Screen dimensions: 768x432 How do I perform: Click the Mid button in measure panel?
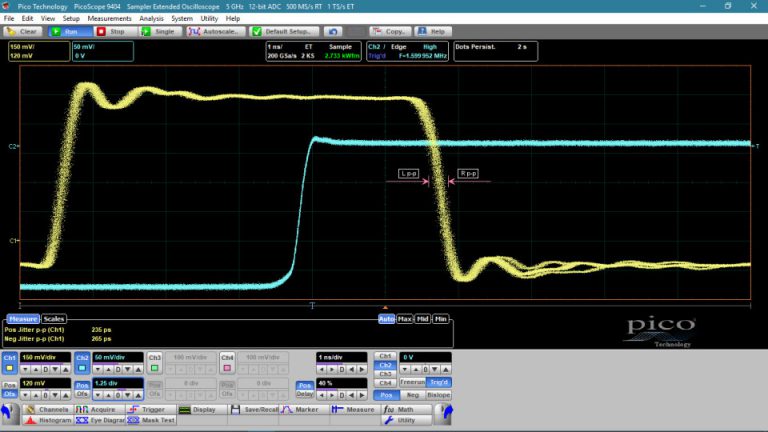(423, 319)
